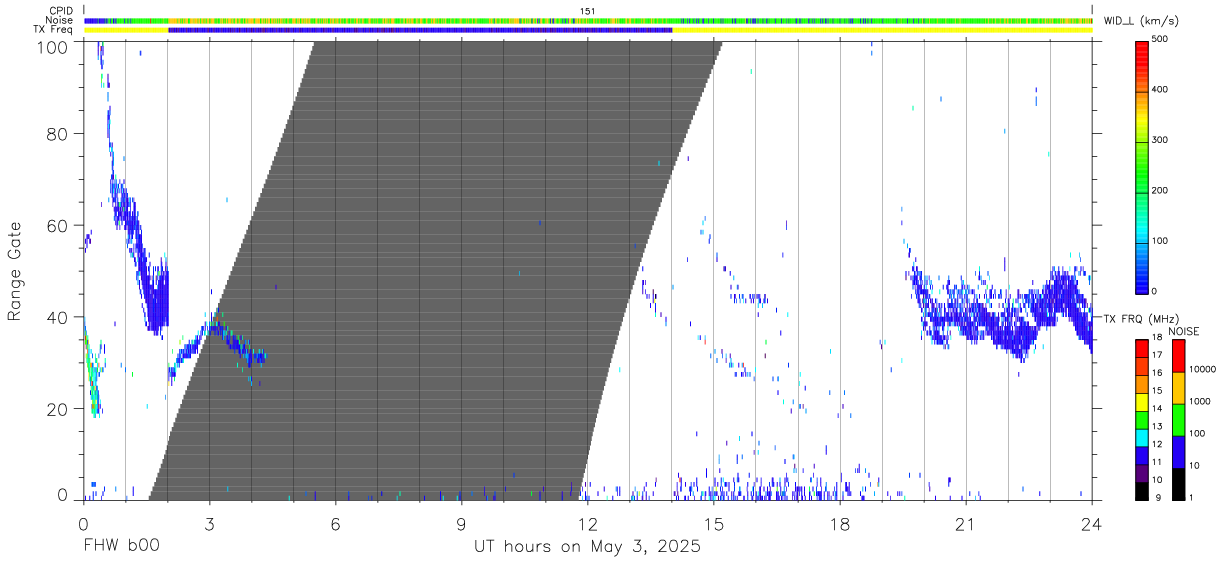Click the blue segment of the TX Freq bar
This screenshot has width=1228, height=567.
420,30
